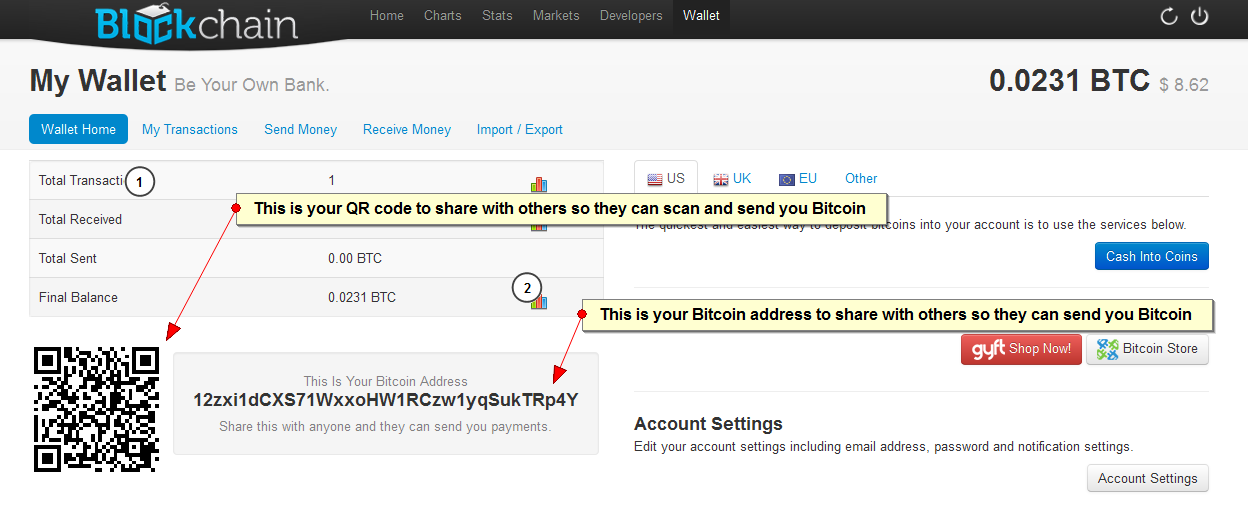Image resolution: width=1248 pixels, height=512 pixels.
Task: Select the Wallet menu item
Action: coord(701,15)
